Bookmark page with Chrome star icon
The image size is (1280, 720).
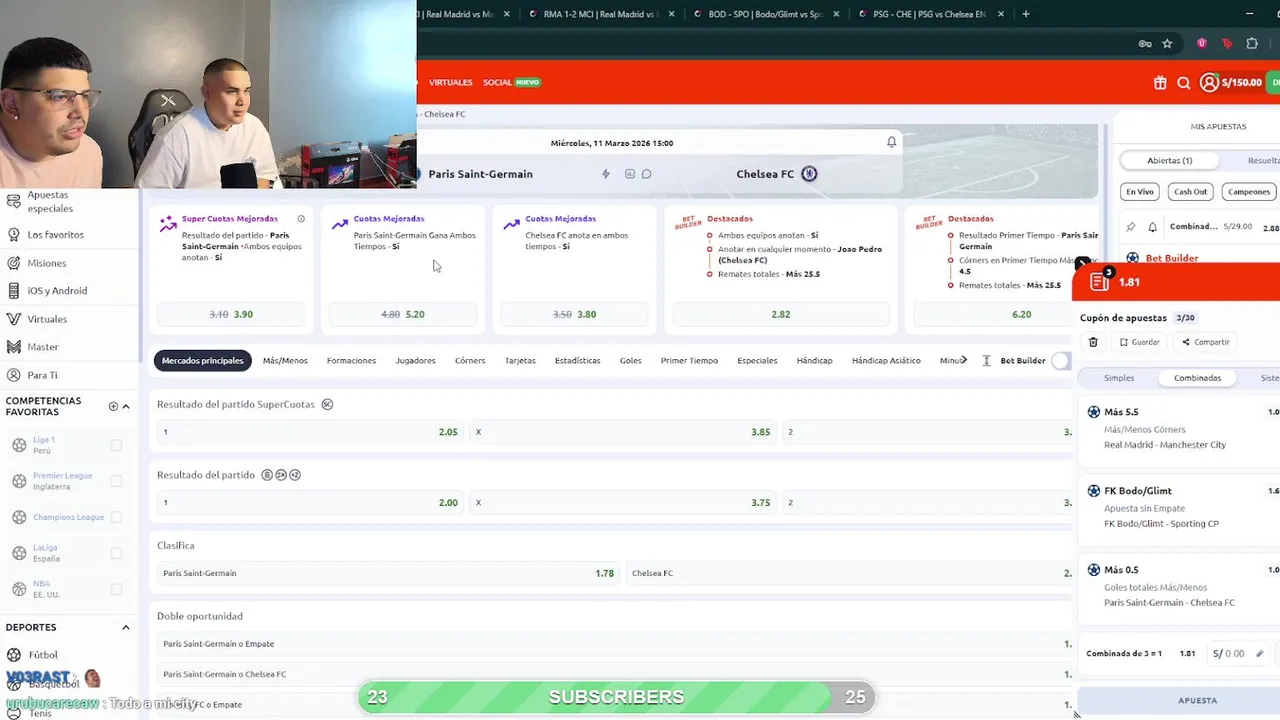pos(1167,44)
